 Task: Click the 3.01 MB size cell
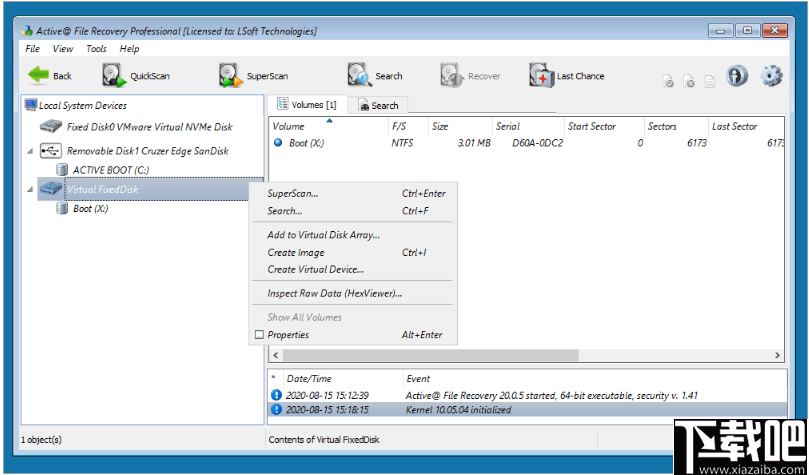[x=474, y=143]
